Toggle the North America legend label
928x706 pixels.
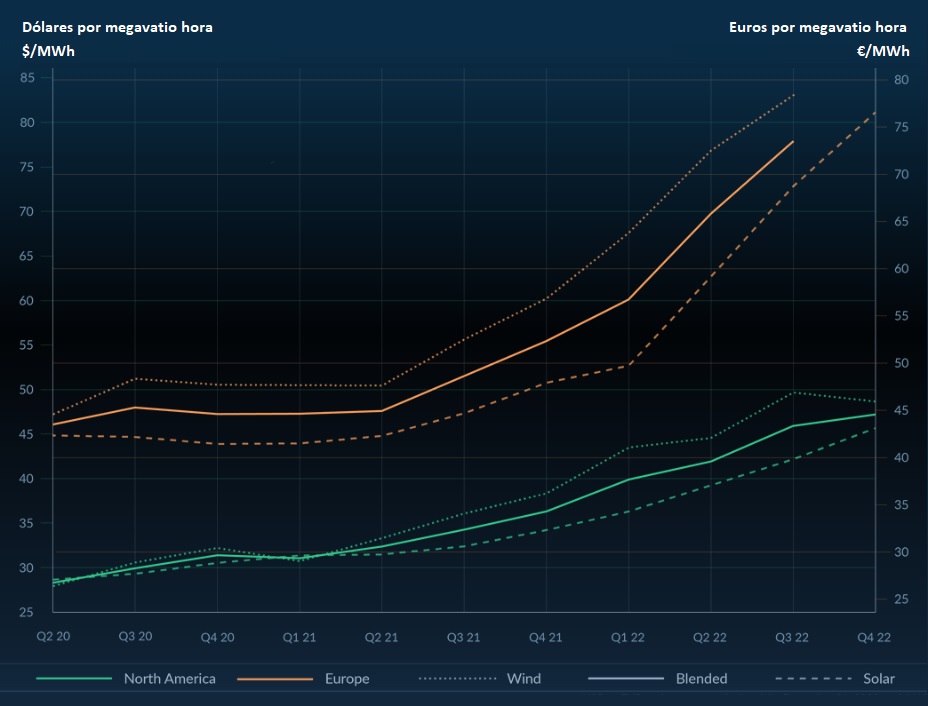(x=169, y=679)
